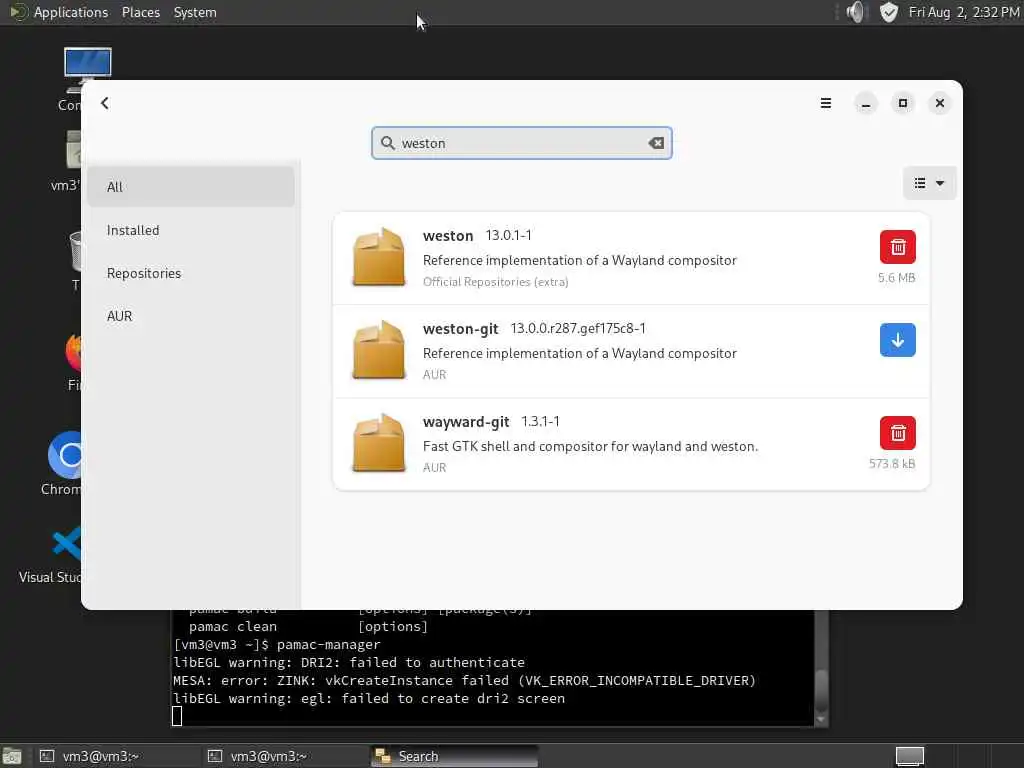Click the search magnifier icon

pyautogui.click(x=388, y=143)
